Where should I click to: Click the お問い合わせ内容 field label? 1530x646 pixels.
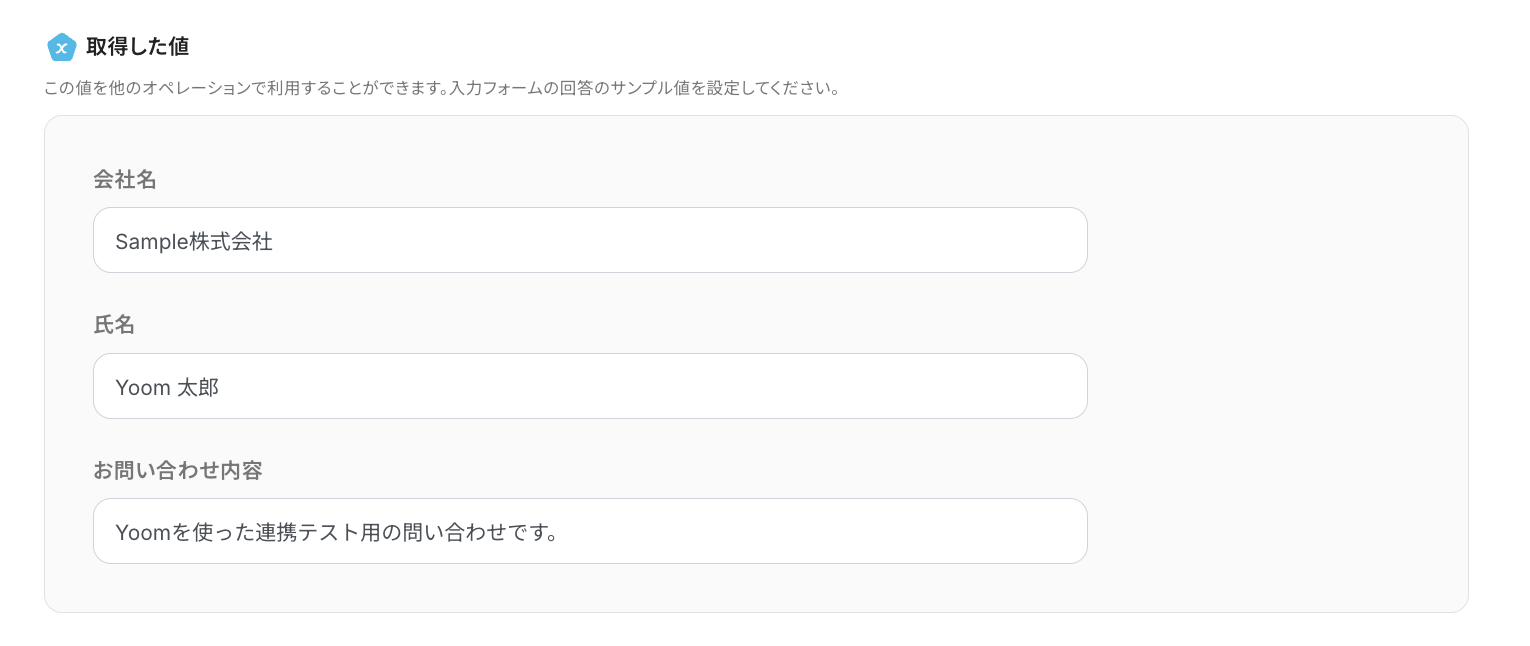[178, 470]
